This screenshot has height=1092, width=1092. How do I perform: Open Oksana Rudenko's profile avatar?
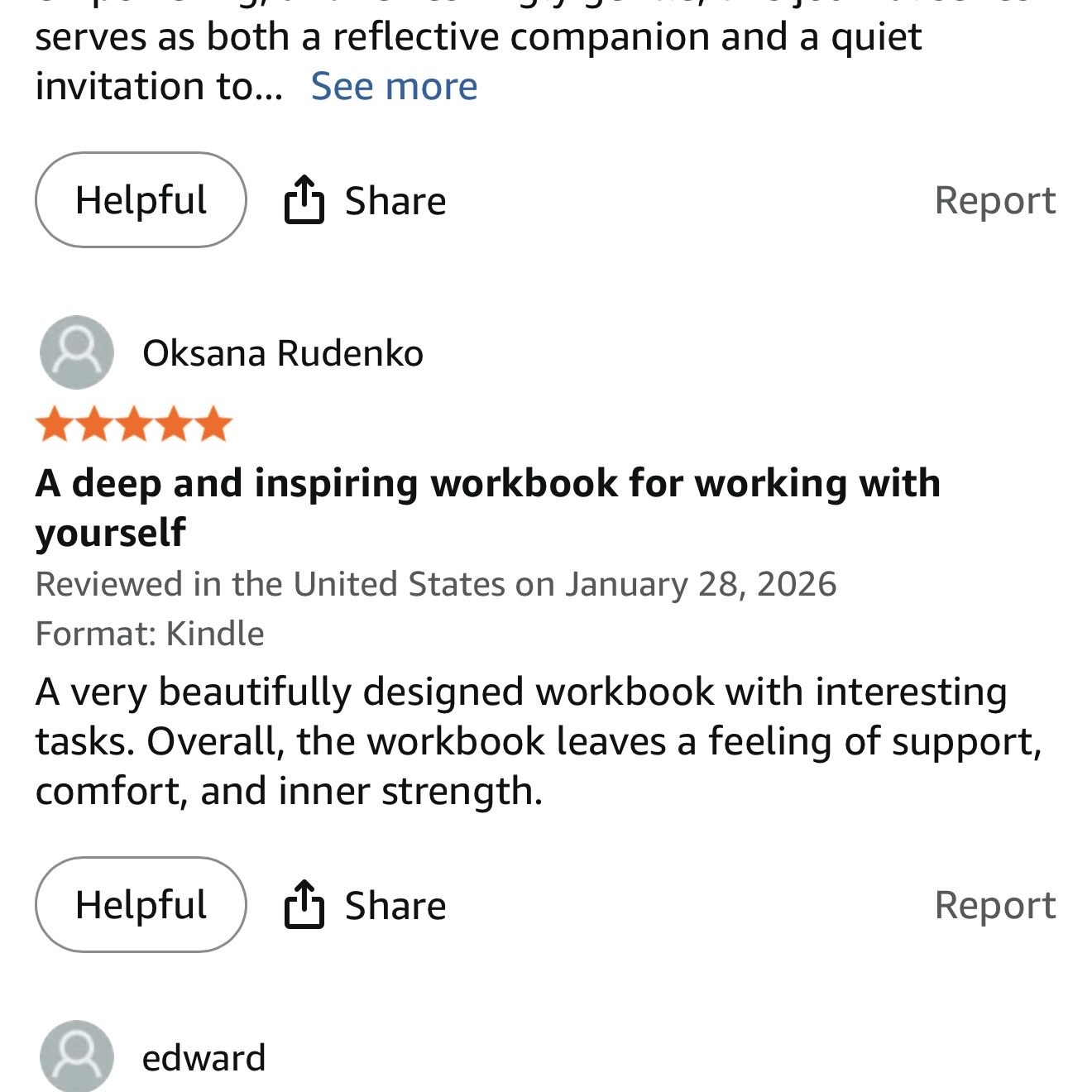77,352
